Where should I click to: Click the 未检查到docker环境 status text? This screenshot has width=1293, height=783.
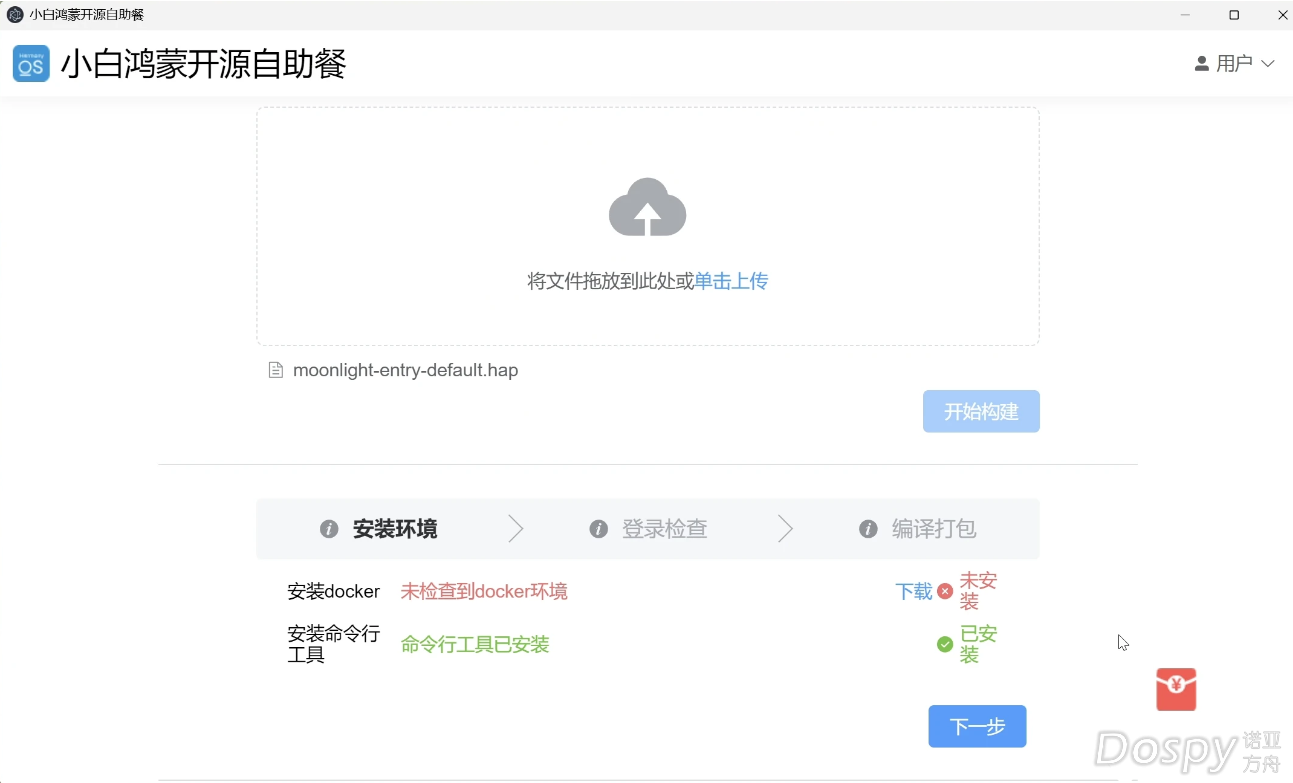(484, 591)
